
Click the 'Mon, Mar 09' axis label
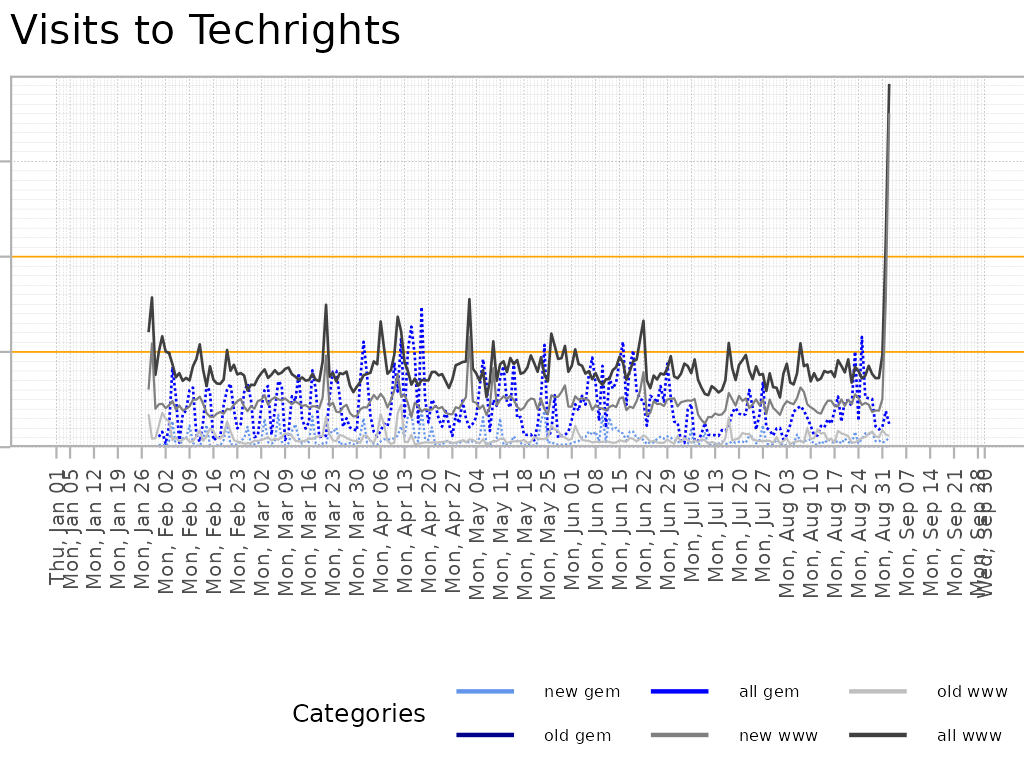(285, 532)
